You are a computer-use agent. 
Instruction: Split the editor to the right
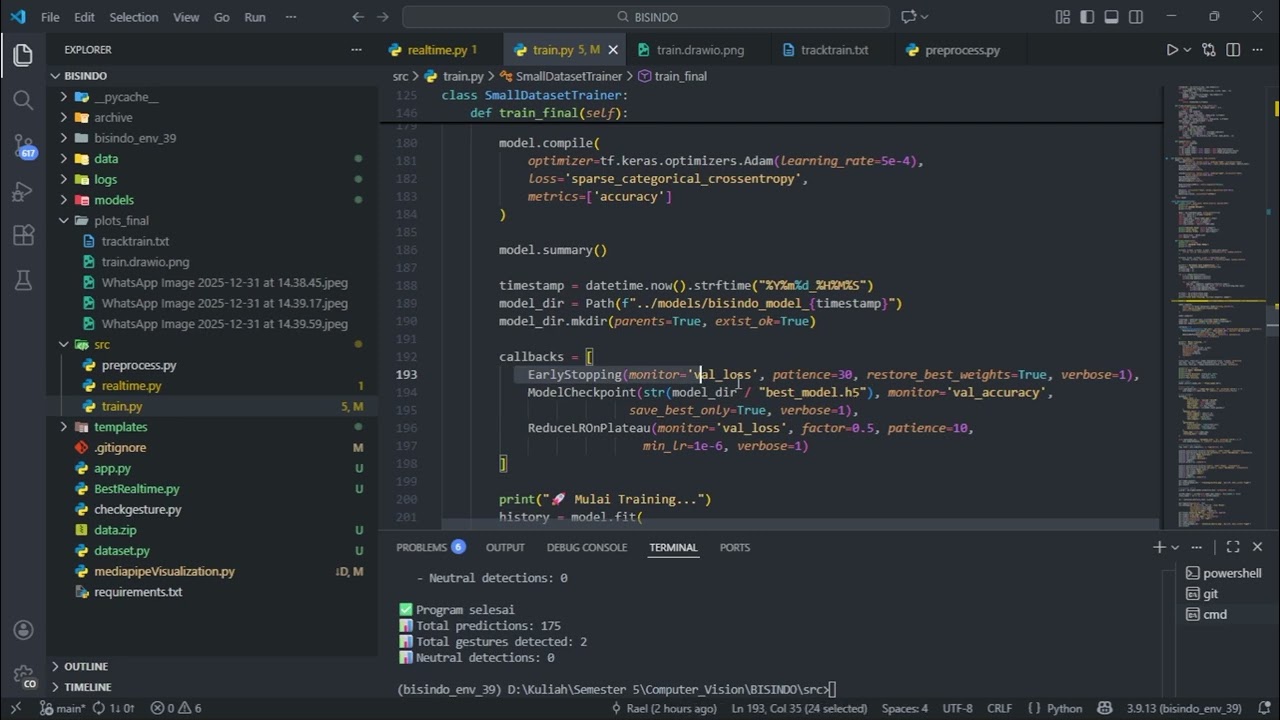coord(1233,50)
